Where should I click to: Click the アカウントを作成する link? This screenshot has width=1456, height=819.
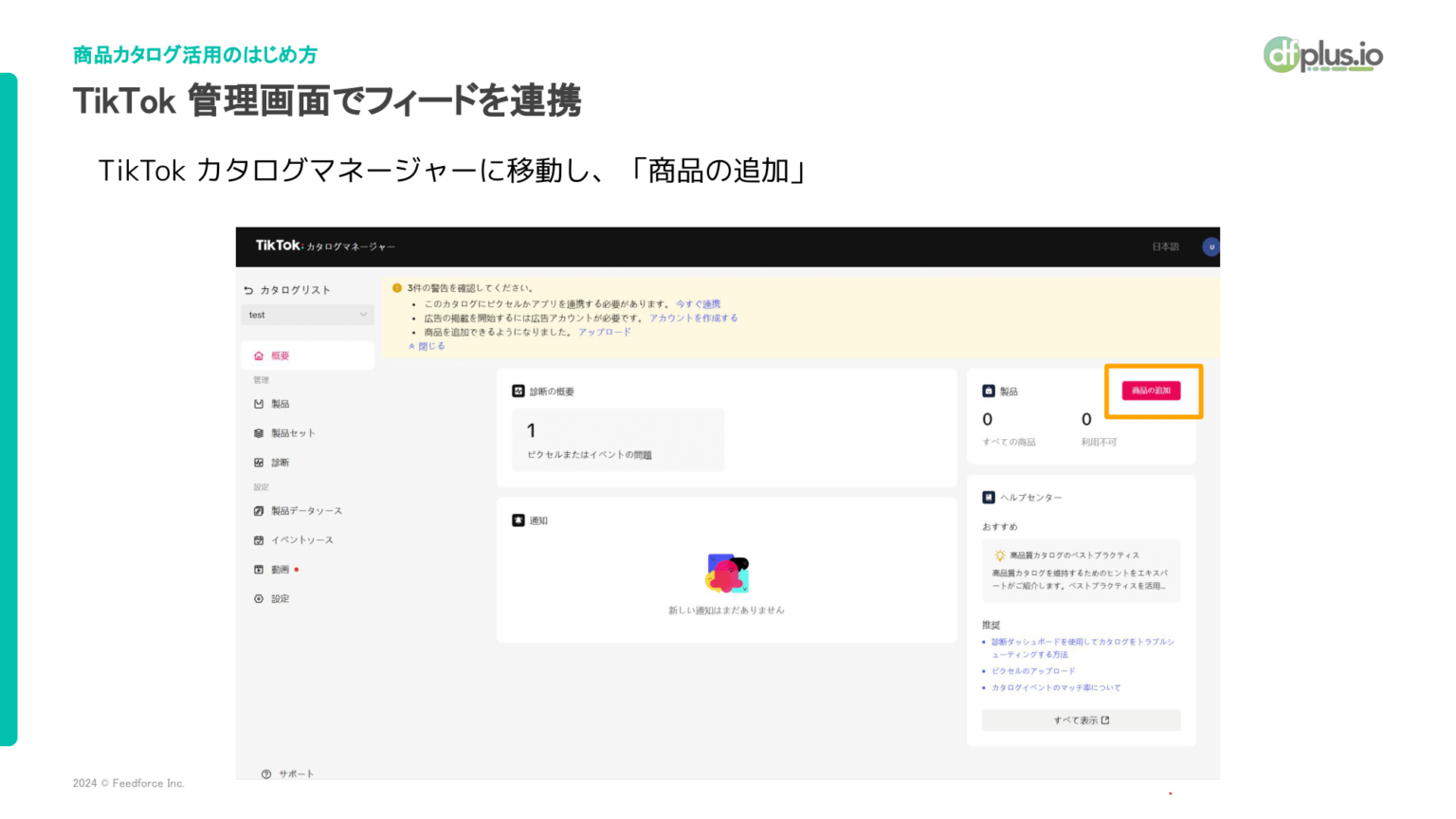pyautogui.click(x=693, y=318)
